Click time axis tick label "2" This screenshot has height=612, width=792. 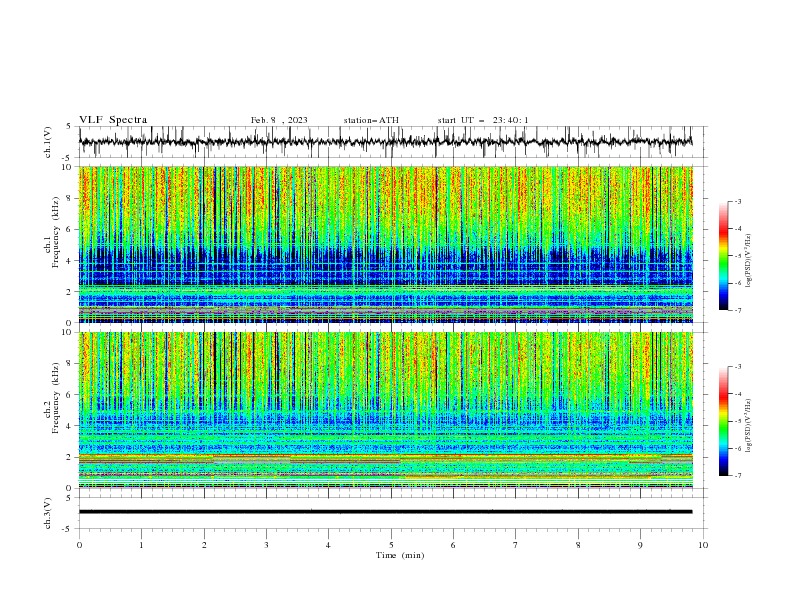click(204, 545)
